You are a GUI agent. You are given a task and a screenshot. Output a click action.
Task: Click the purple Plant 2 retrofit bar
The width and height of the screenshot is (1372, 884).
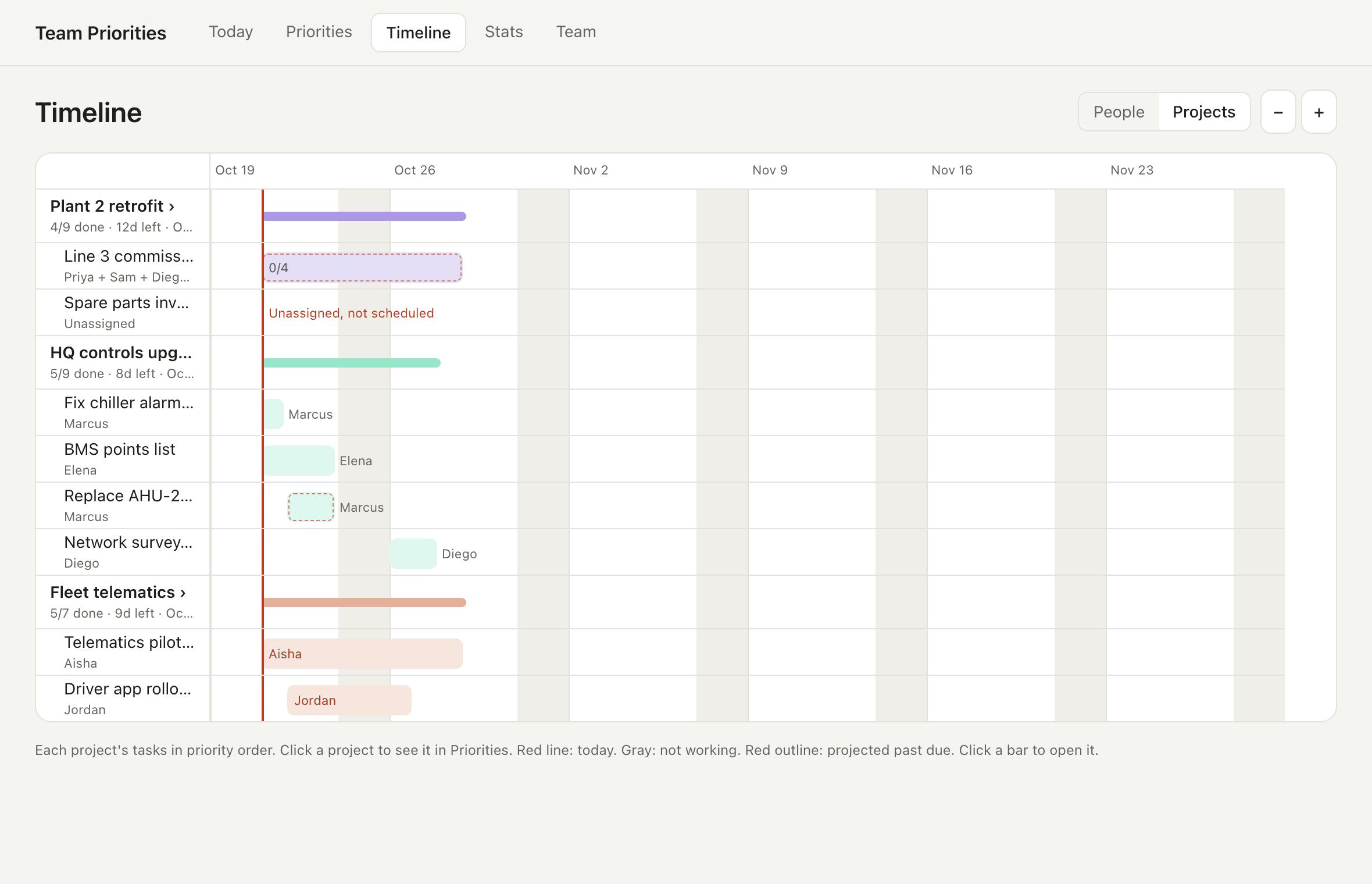point(365,216)
